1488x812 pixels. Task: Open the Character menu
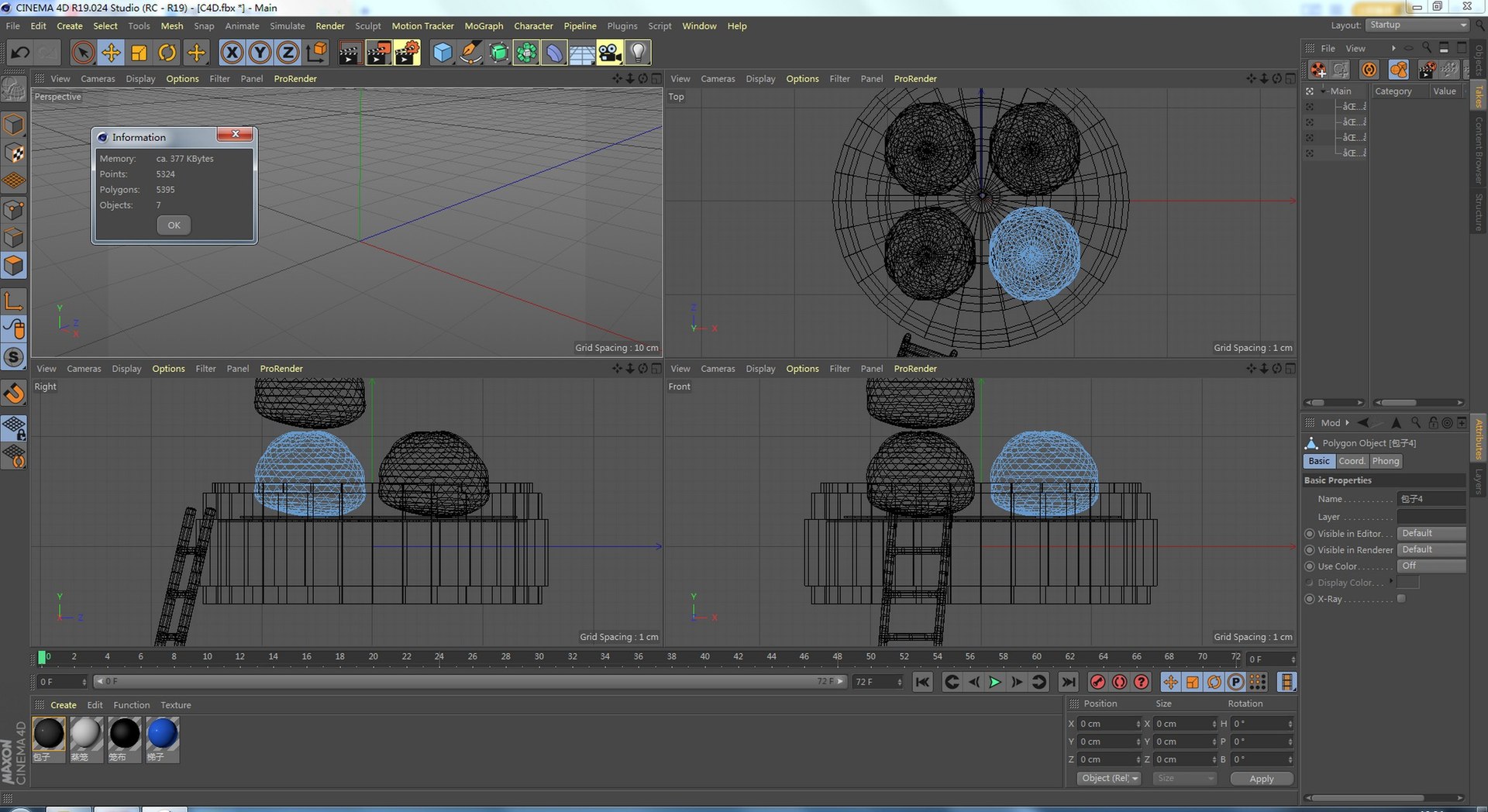(533, 26)
